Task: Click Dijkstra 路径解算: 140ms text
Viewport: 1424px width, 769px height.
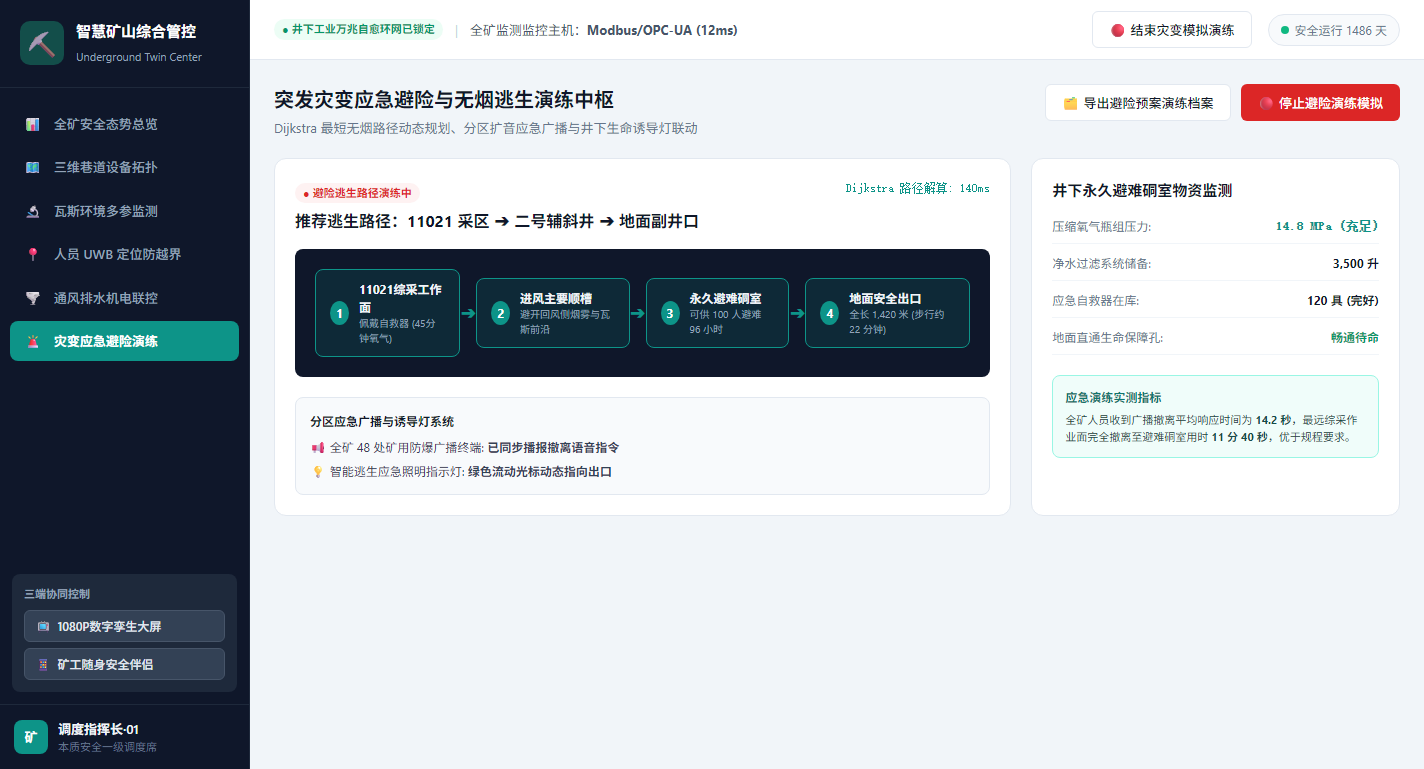Action: (x=917, y=188)
